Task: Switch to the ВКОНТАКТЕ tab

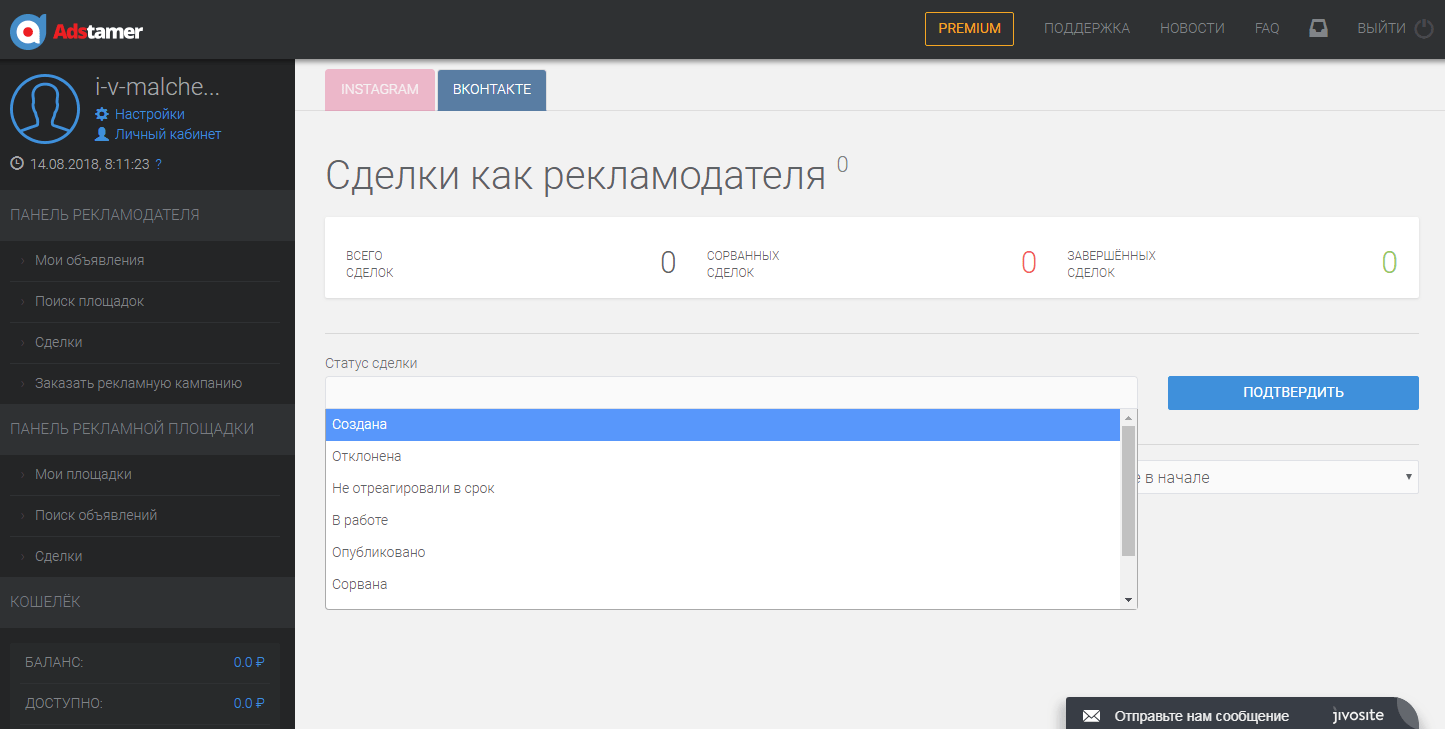Action: (492, 90)
